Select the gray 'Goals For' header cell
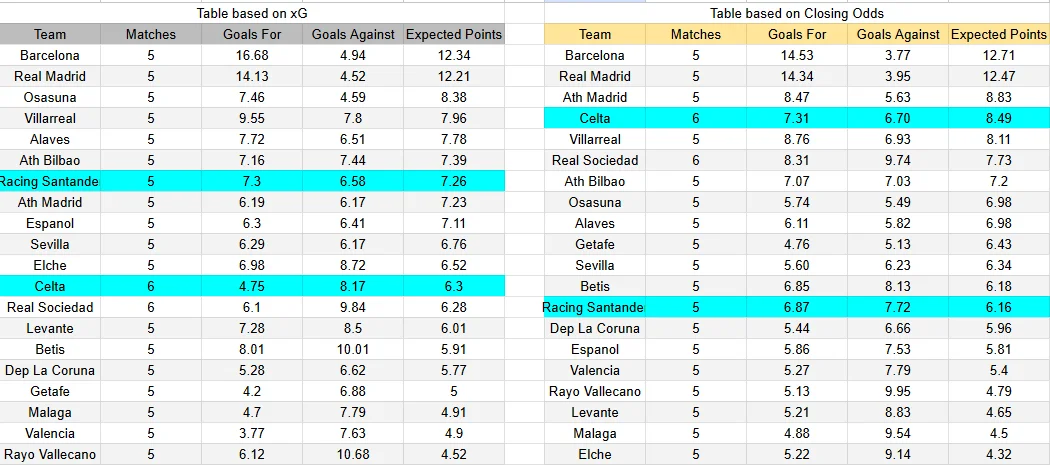This screenshot has width=1050, height=465. pyautogui.click(x=252, y=34)
